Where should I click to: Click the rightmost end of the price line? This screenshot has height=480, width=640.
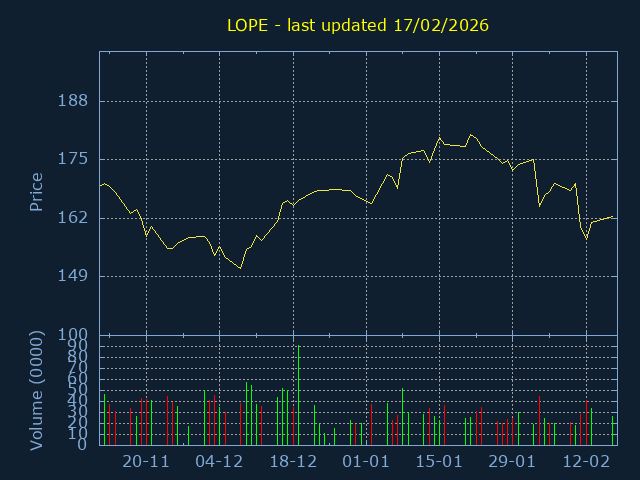pyautogui.click(x=613, y=217)
